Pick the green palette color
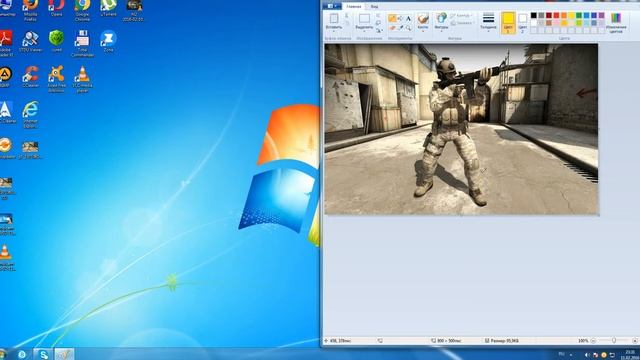 click(x=579, y=16)
